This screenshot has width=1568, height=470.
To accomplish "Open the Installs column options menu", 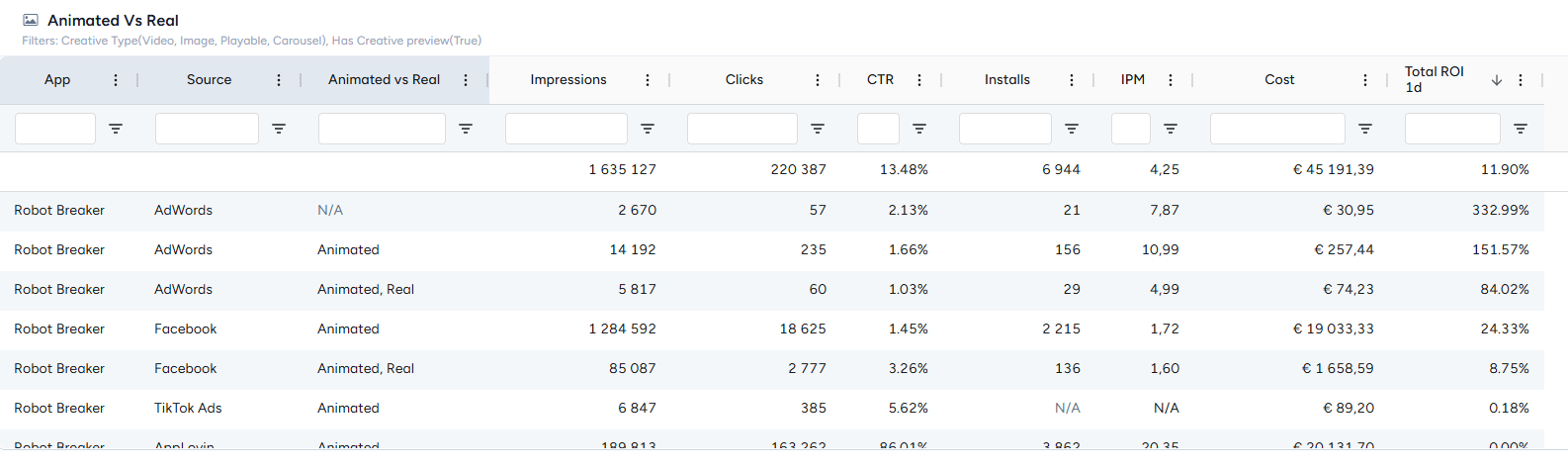I will coord(1072,80).
